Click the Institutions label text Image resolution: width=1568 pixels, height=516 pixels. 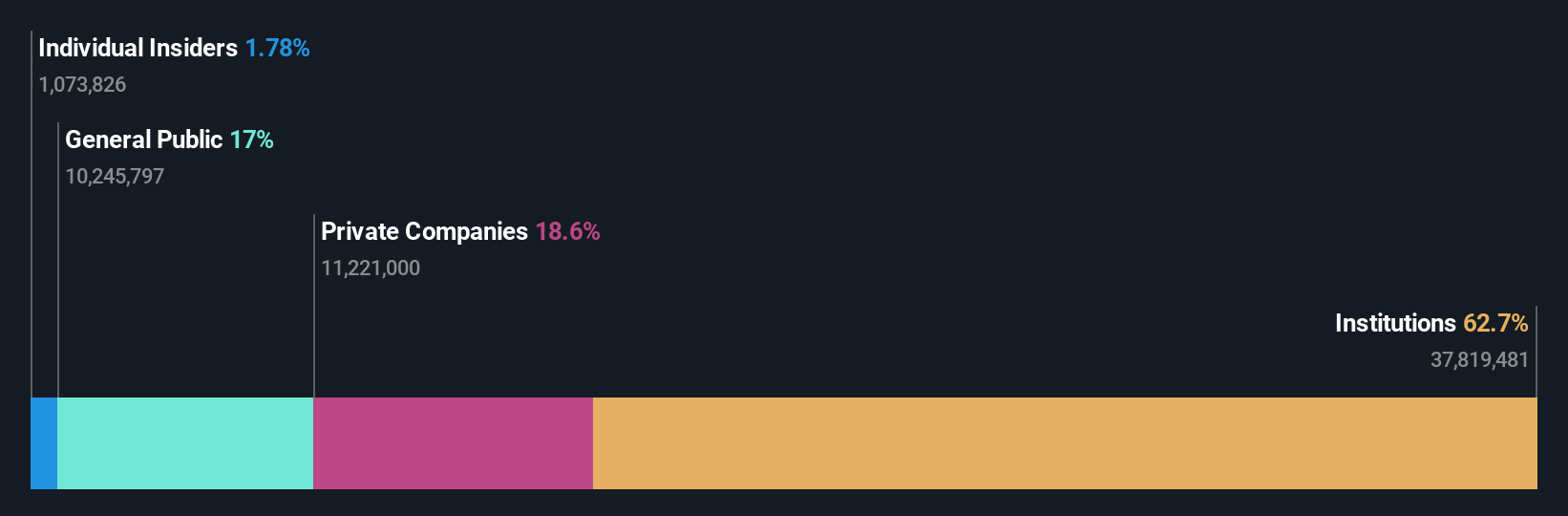click(1395, 323)
